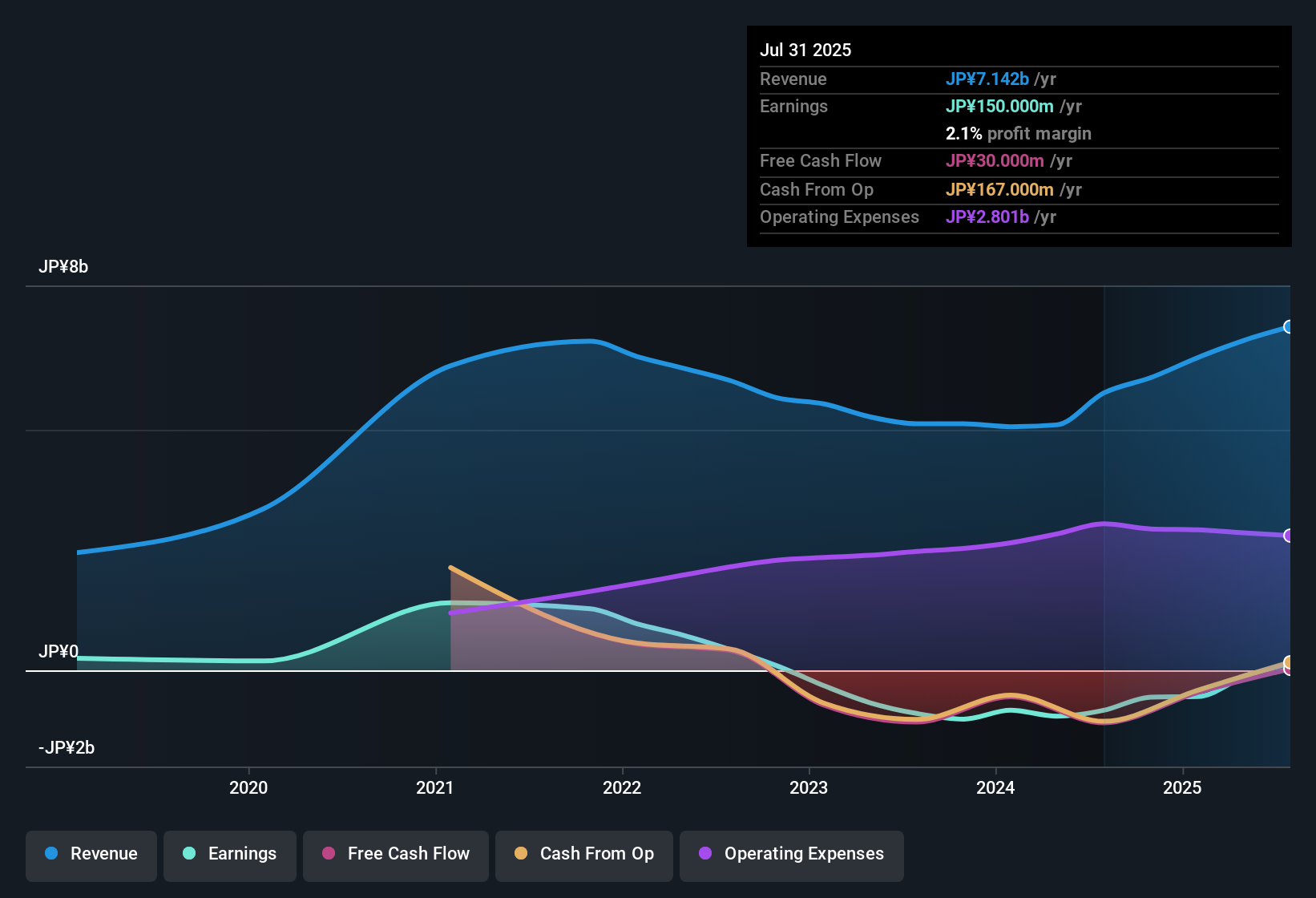
Task: Click the purple Operating Expenses legend dot
Action: coord(704,854)
